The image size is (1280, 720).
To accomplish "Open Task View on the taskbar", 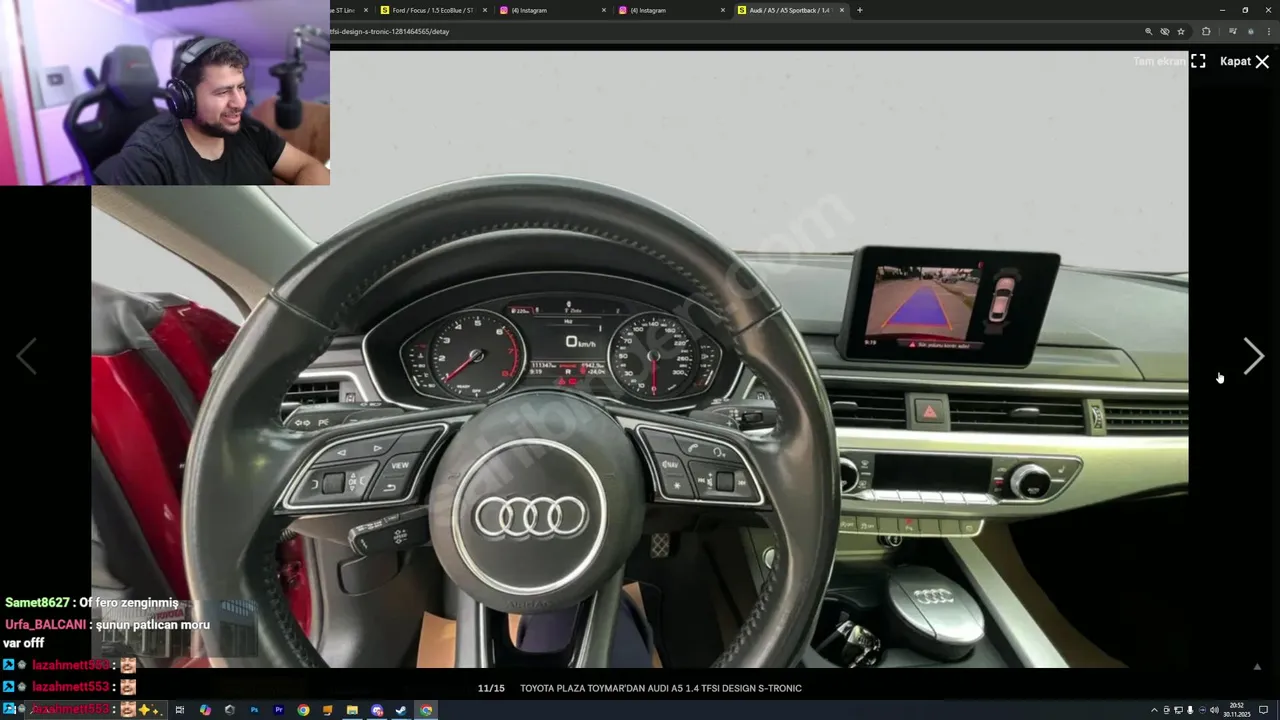I will pos(180,710).
